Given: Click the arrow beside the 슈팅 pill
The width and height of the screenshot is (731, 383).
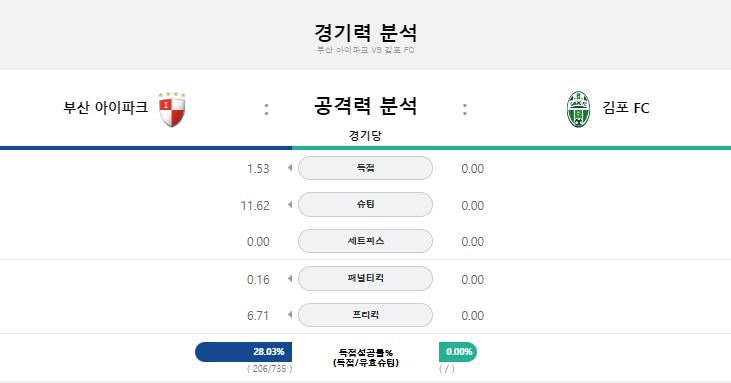Looking at the screenshot, I should [x=290, y=205].
